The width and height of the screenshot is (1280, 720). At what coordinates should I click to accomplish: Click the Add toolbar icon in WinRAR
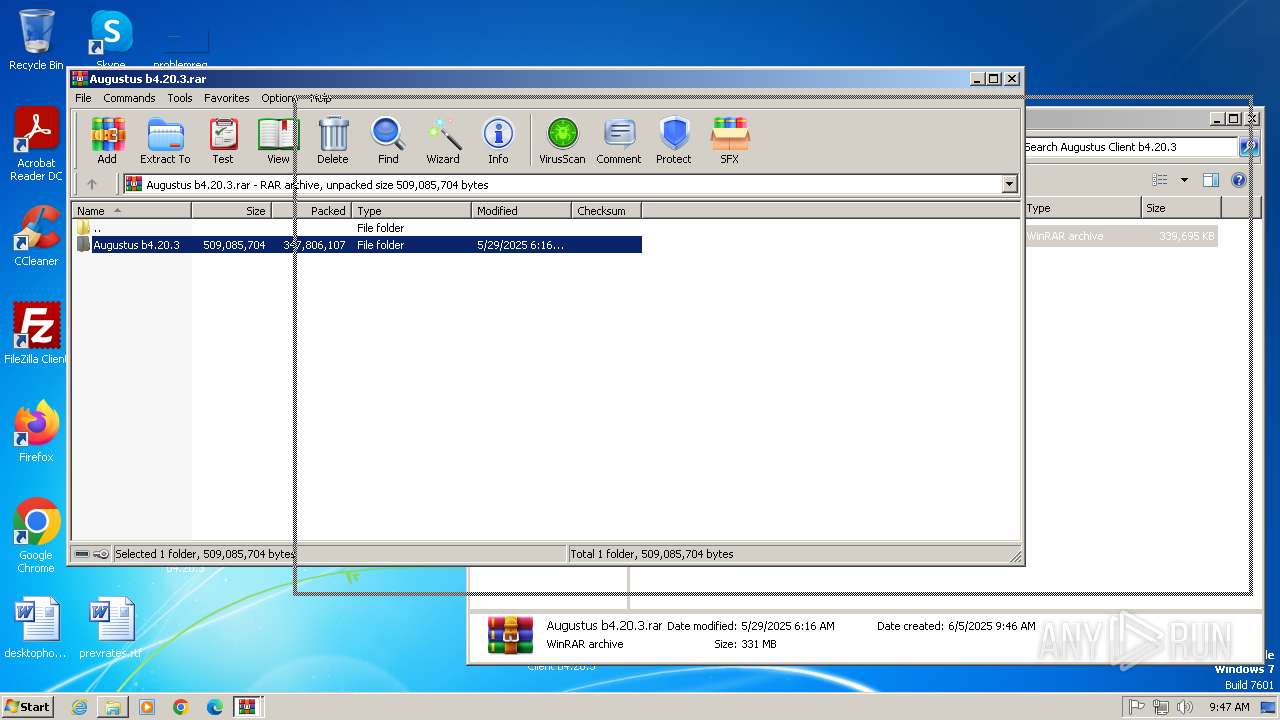(x=107, y=140)
